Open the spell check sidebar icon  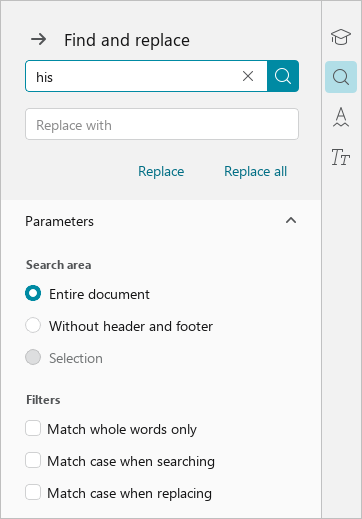coord(341,117)
